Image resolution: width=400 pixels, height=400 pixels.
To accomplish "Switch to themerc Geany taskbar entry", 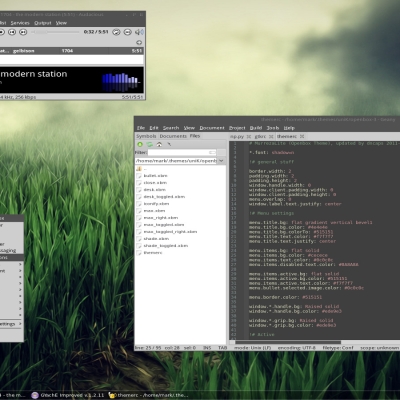I will coord(148,395).
